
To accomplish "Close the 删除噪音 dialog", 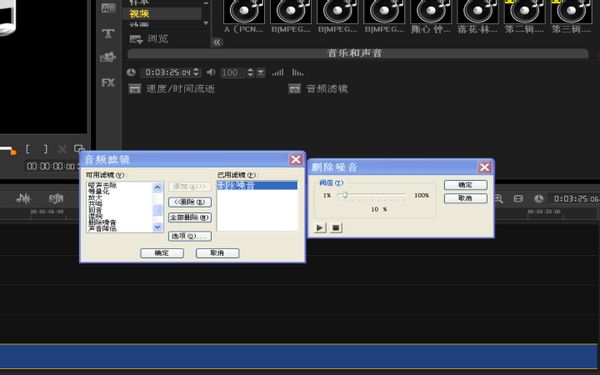I will (x=484, y=167).
